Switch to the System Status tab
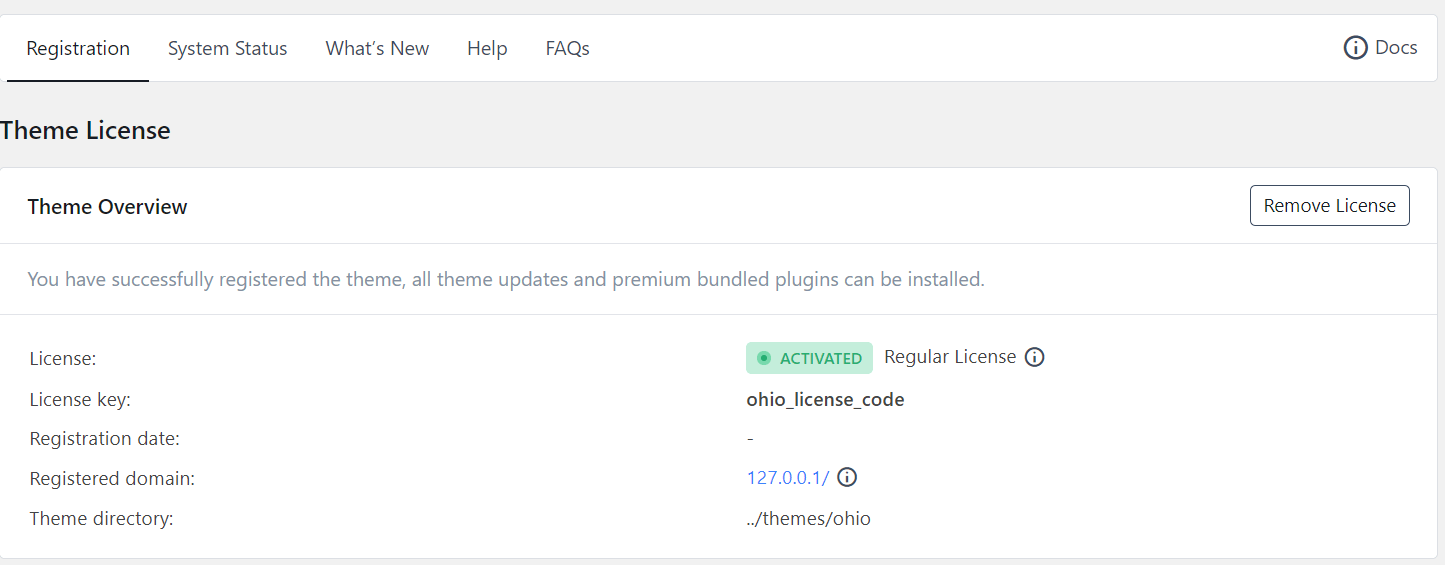The width and height of the screenshot is (1445, 565). (227, 48)
